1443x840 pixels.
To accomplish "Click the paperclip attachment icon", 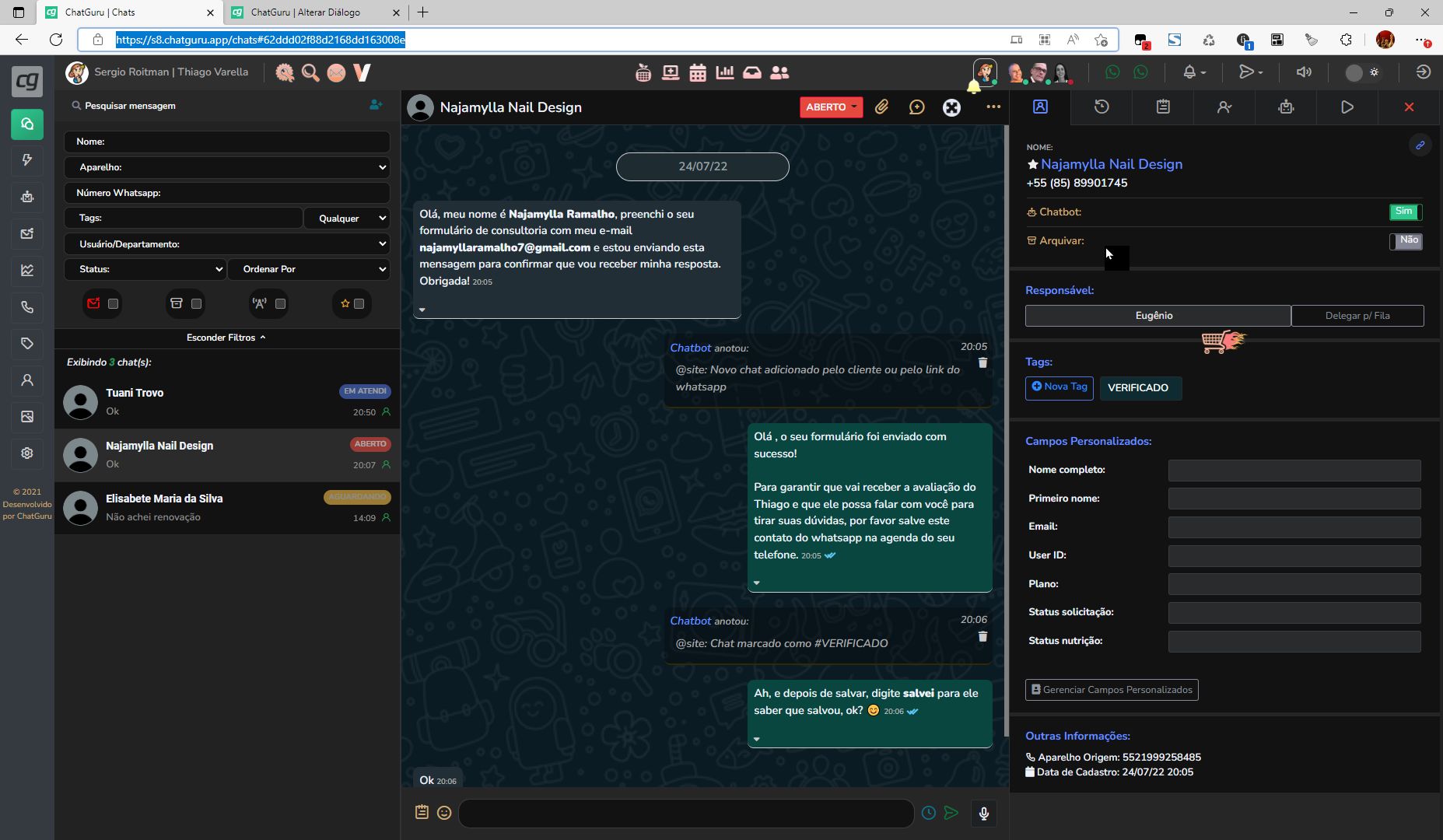I will pyautogui.click(x=881, y=107).
